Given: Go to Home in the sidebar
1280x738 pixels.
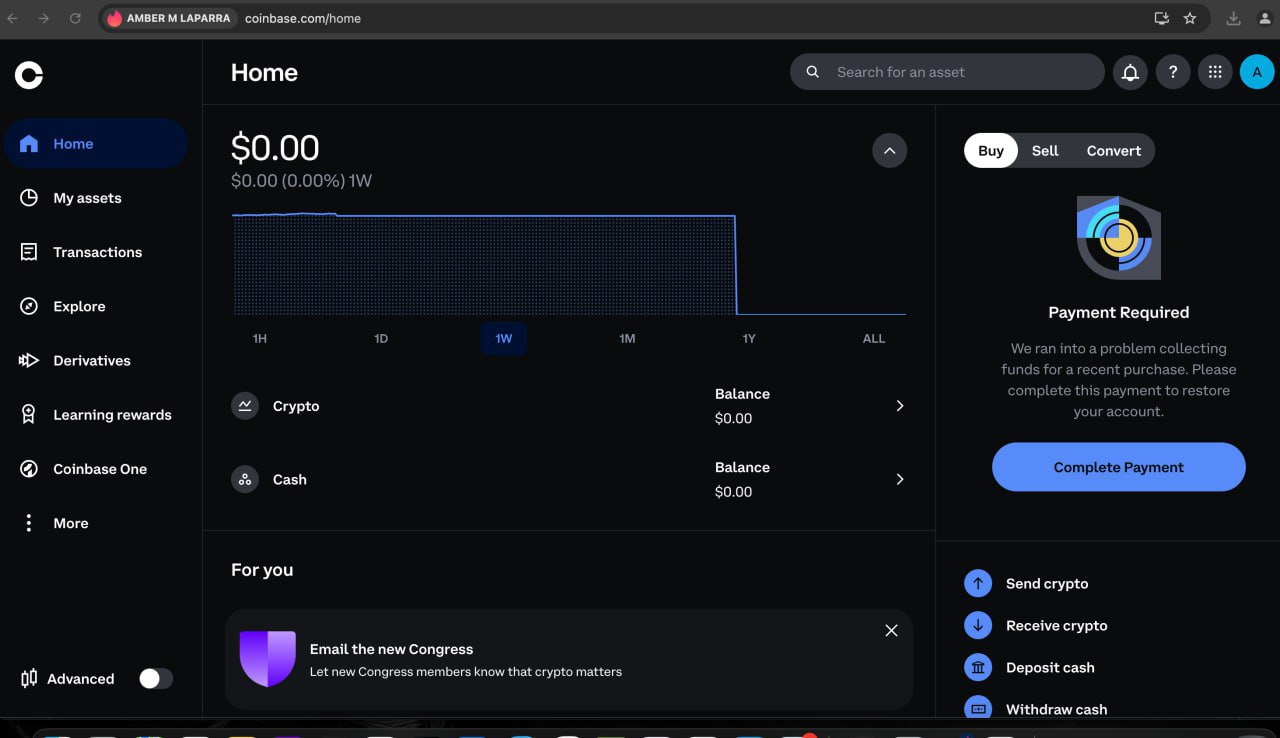Looking at the screenshot, I should click(95, 144).
